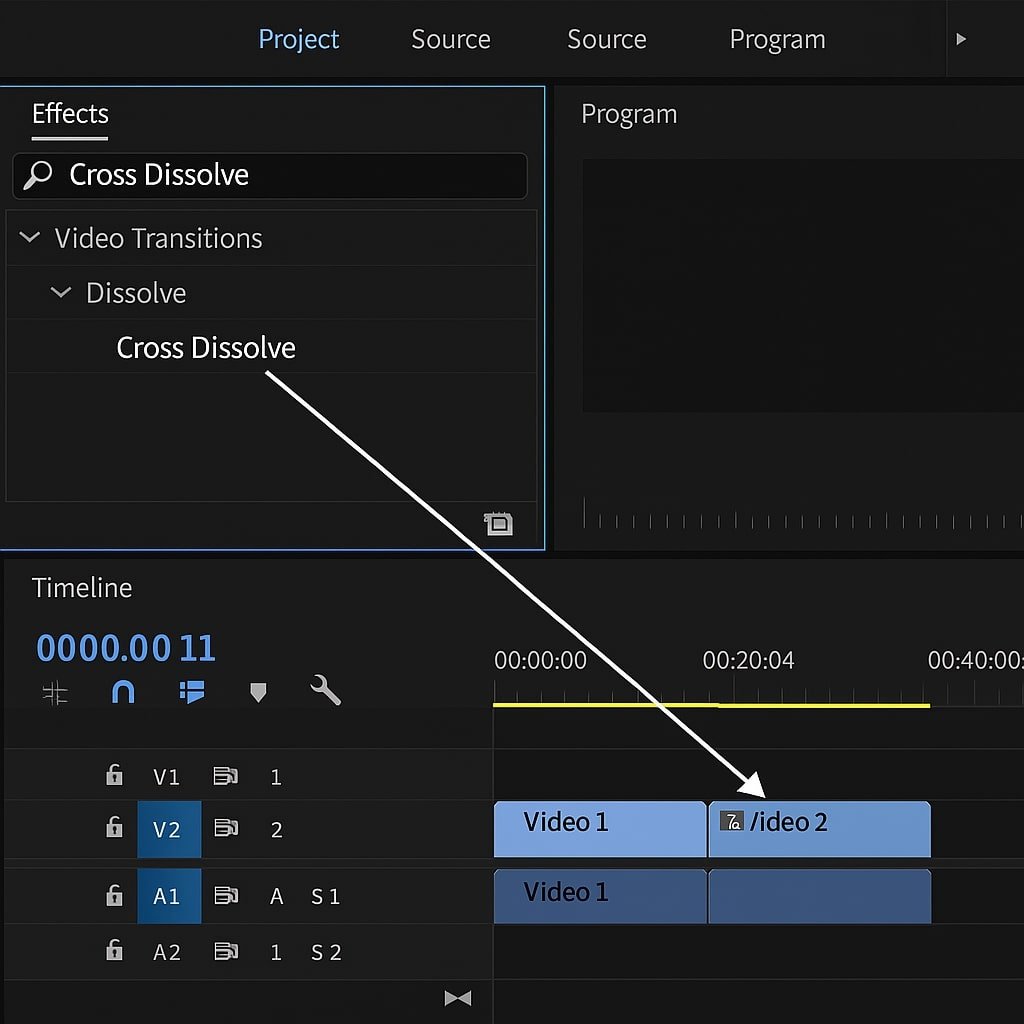Toggle lock on track A1
Image resolution: width=1024 pixels, height=1024 pixels.
coord(114,895)
